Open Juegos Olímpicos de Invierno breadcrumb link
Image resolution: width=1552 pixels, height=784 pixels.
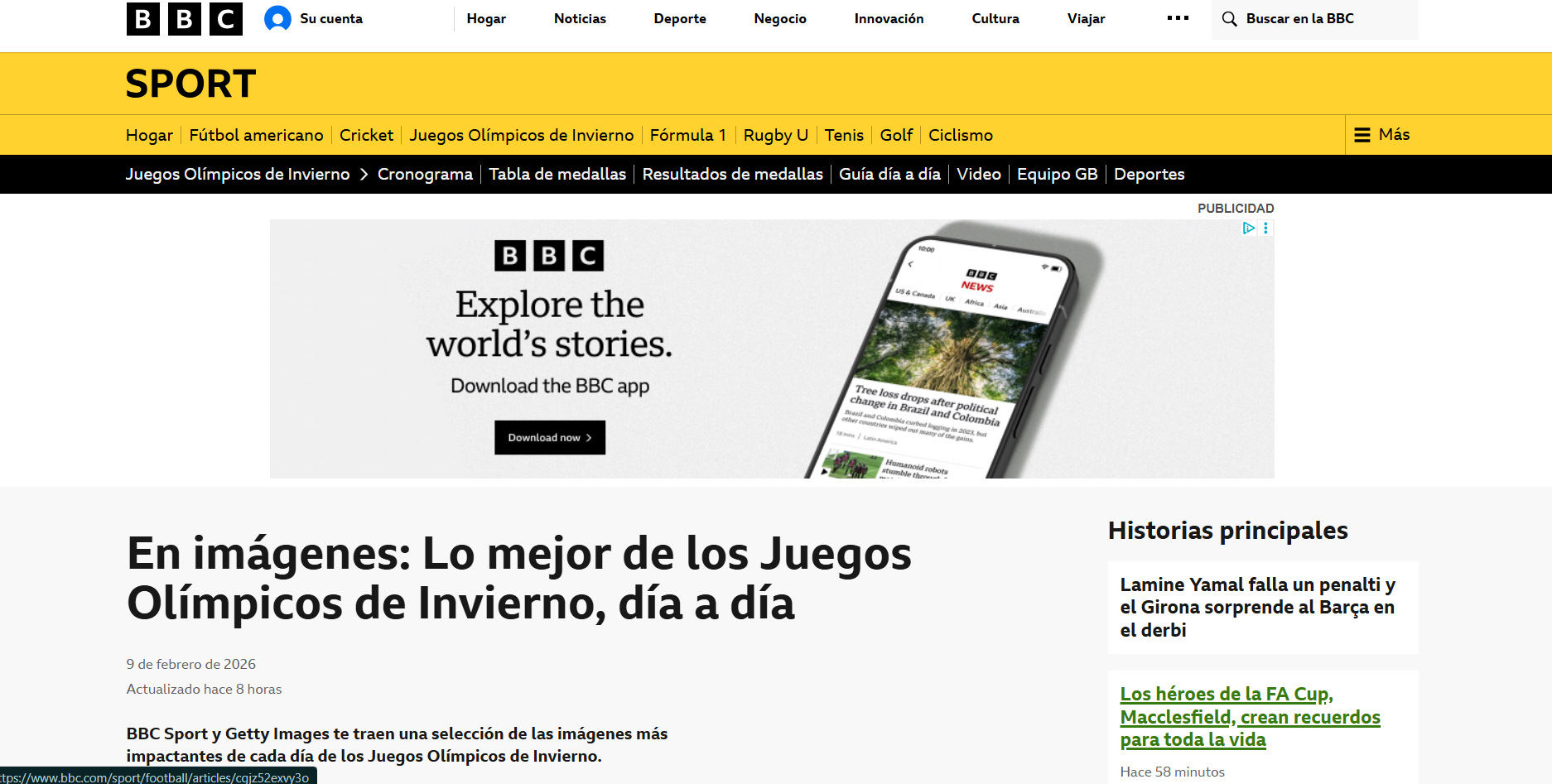238,175
